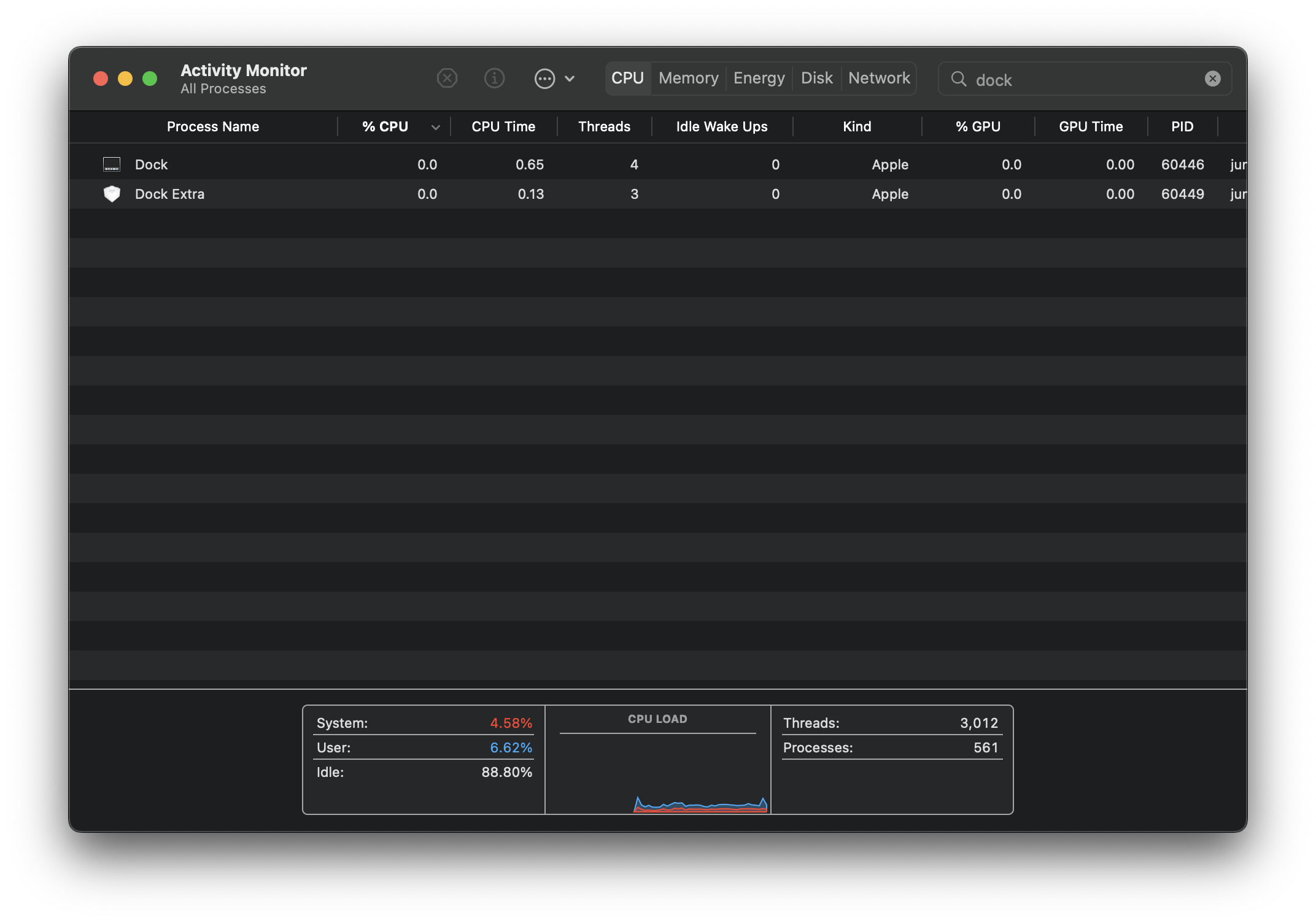The width and height of the screenshot is (1316, 923).
Task: Click the magnifying glass search icon
Action: pyautogui.click(x=959, y=79)
